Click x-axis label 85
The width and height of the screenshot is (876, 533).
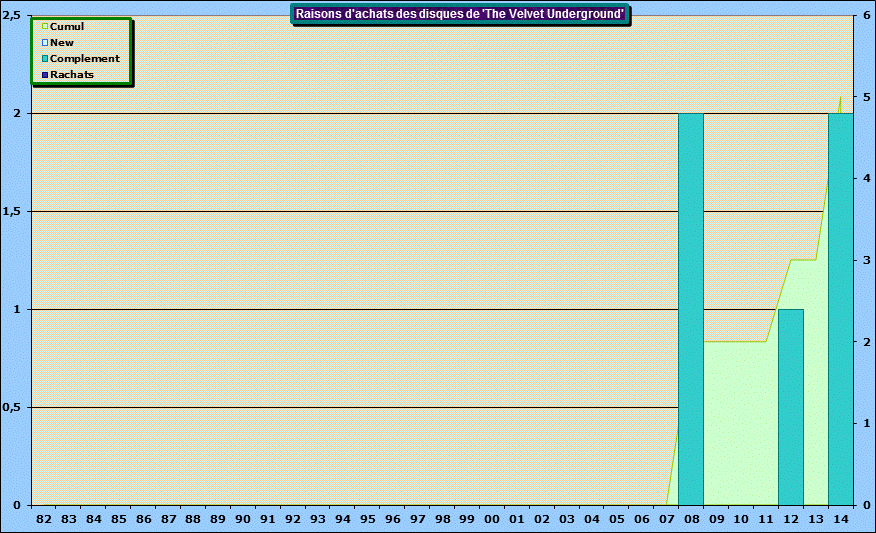(x=118, y=519)
